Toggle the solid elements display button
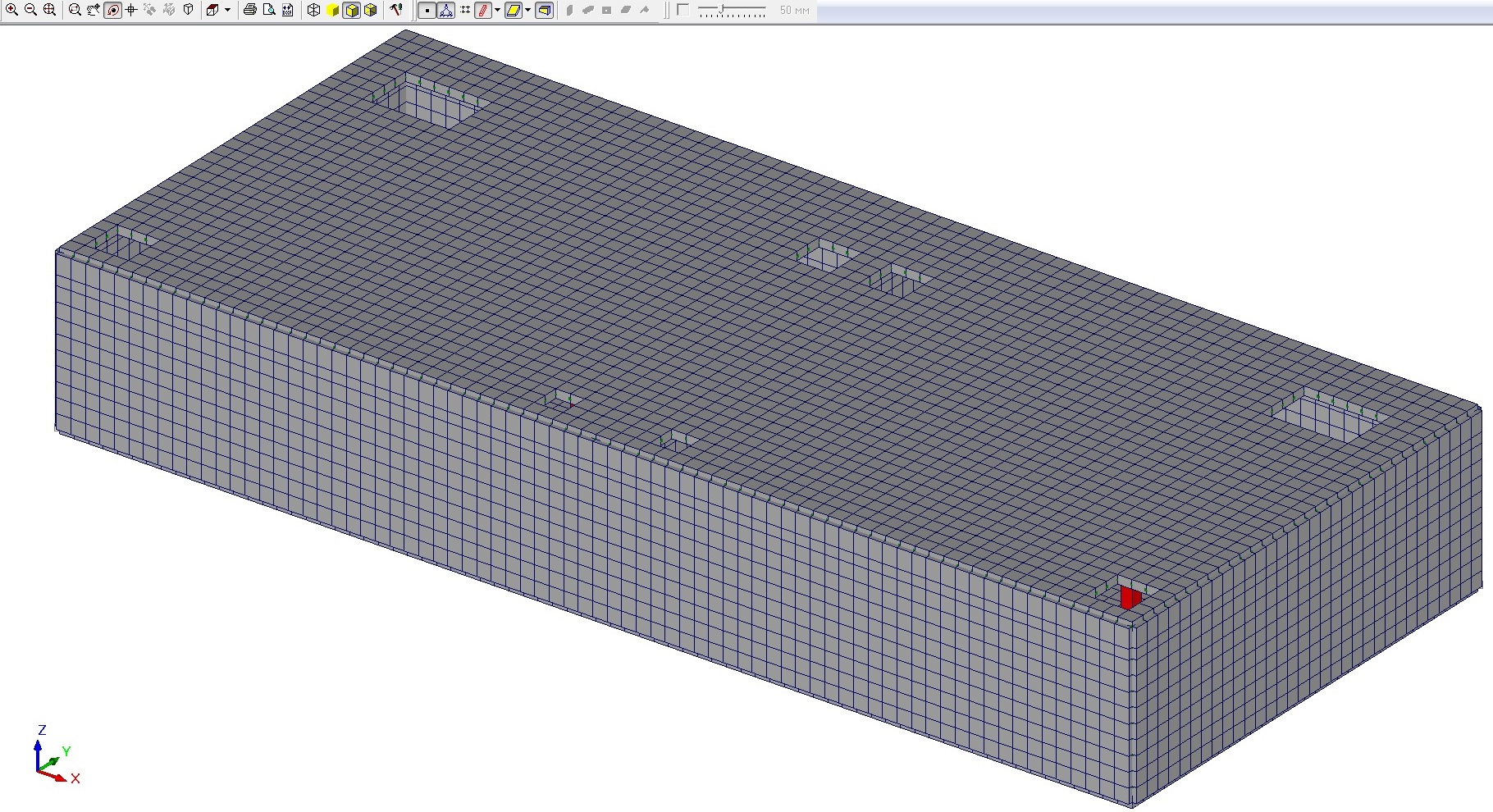Viewport: 1493px width, 812px height. click(x=544, y=10)
